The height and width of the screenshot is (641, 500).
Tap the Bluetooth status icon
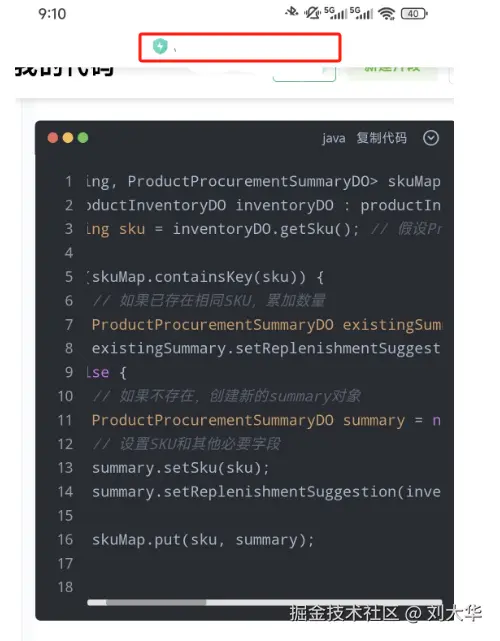coord(292,13)
